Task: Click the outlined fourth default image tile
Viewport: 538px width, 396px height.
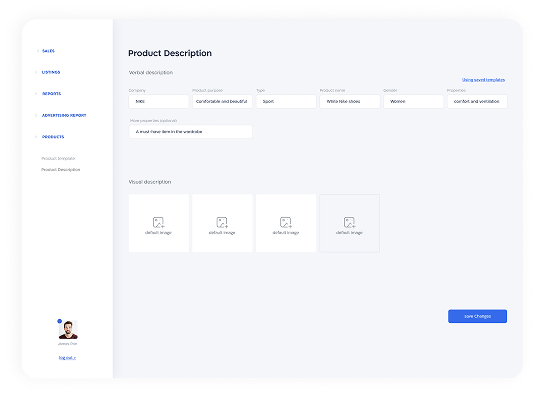Action: [350, 223]
